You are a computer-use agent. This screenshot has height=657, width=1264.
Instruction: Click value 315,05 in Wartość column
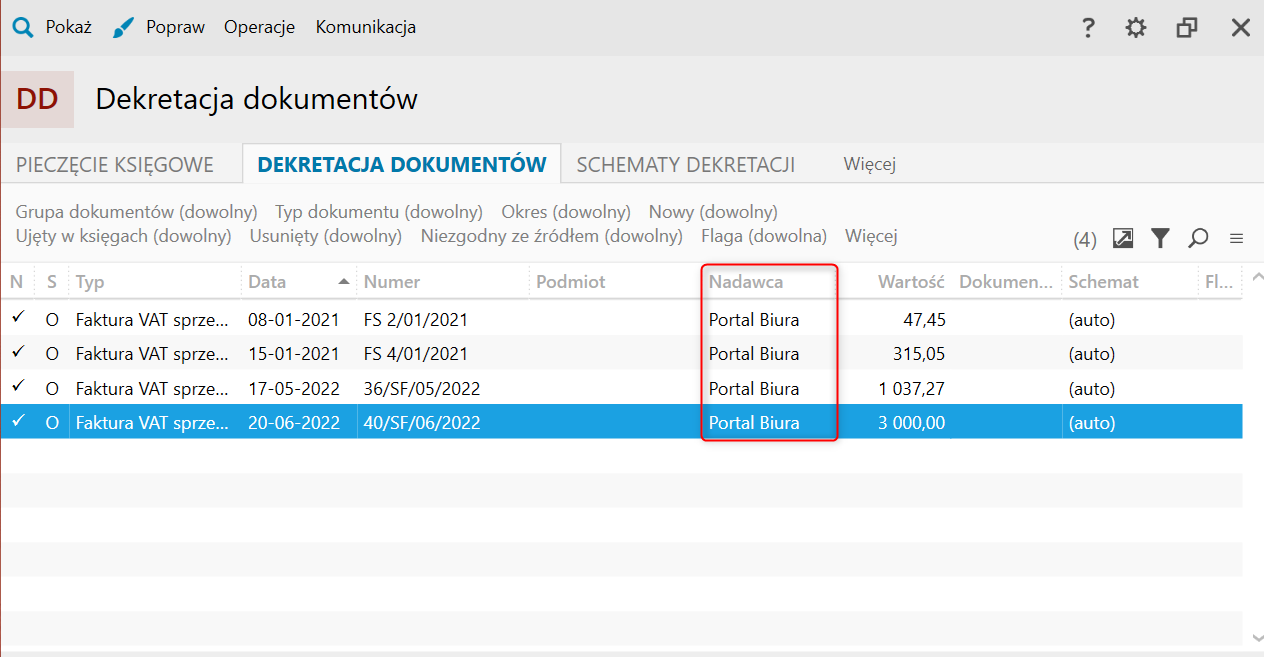point(917,354)
